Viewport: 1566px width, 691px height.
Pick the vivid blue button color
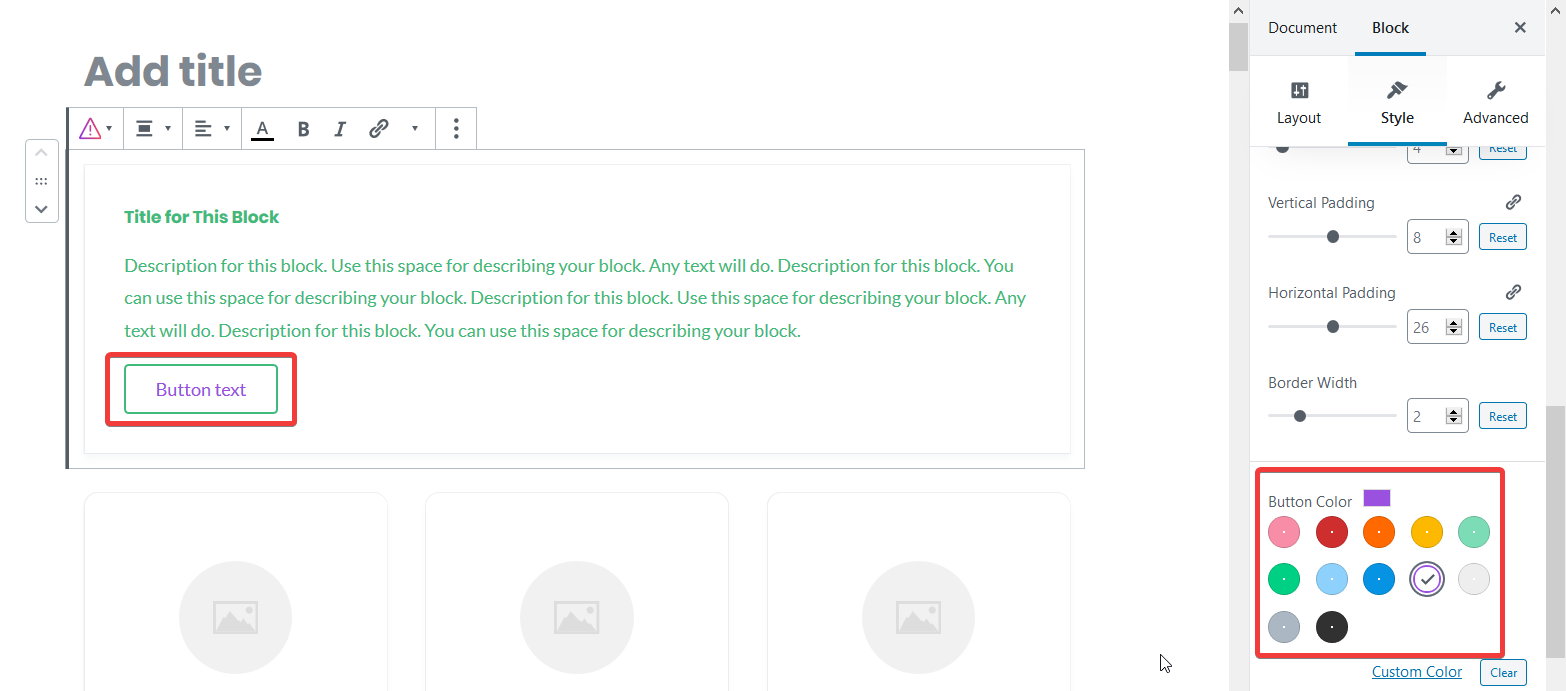(1379, 579)
